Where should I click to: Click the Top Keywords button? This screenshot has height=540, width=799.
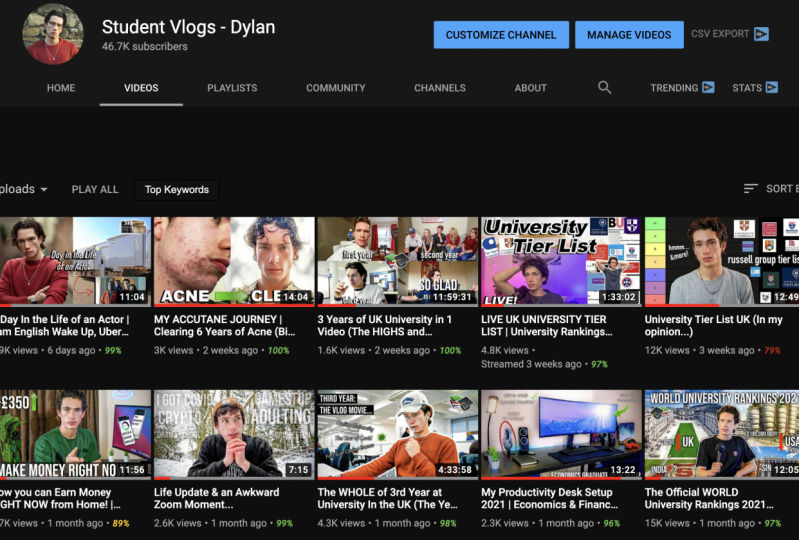(x=177, y=190)
